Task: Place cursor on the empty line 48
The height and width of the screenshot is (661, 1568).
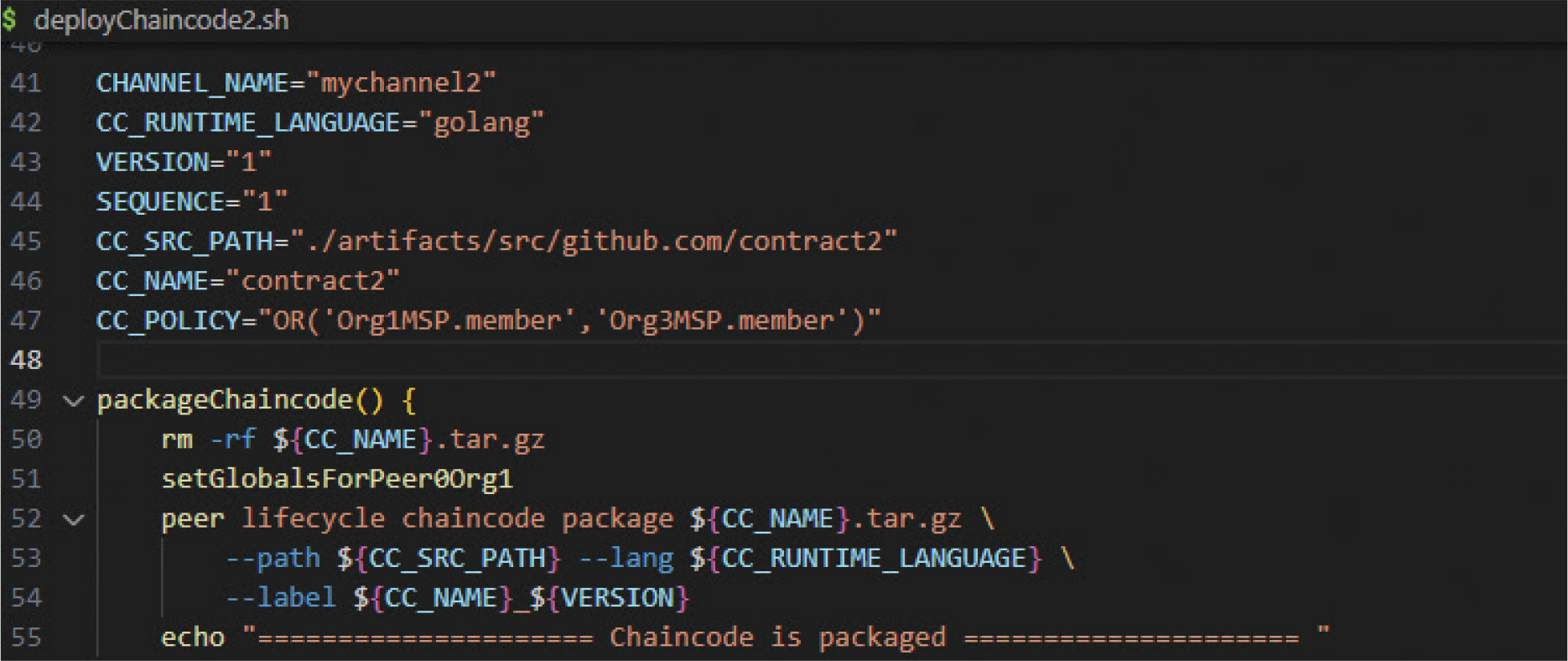Action: pos(503,360)
